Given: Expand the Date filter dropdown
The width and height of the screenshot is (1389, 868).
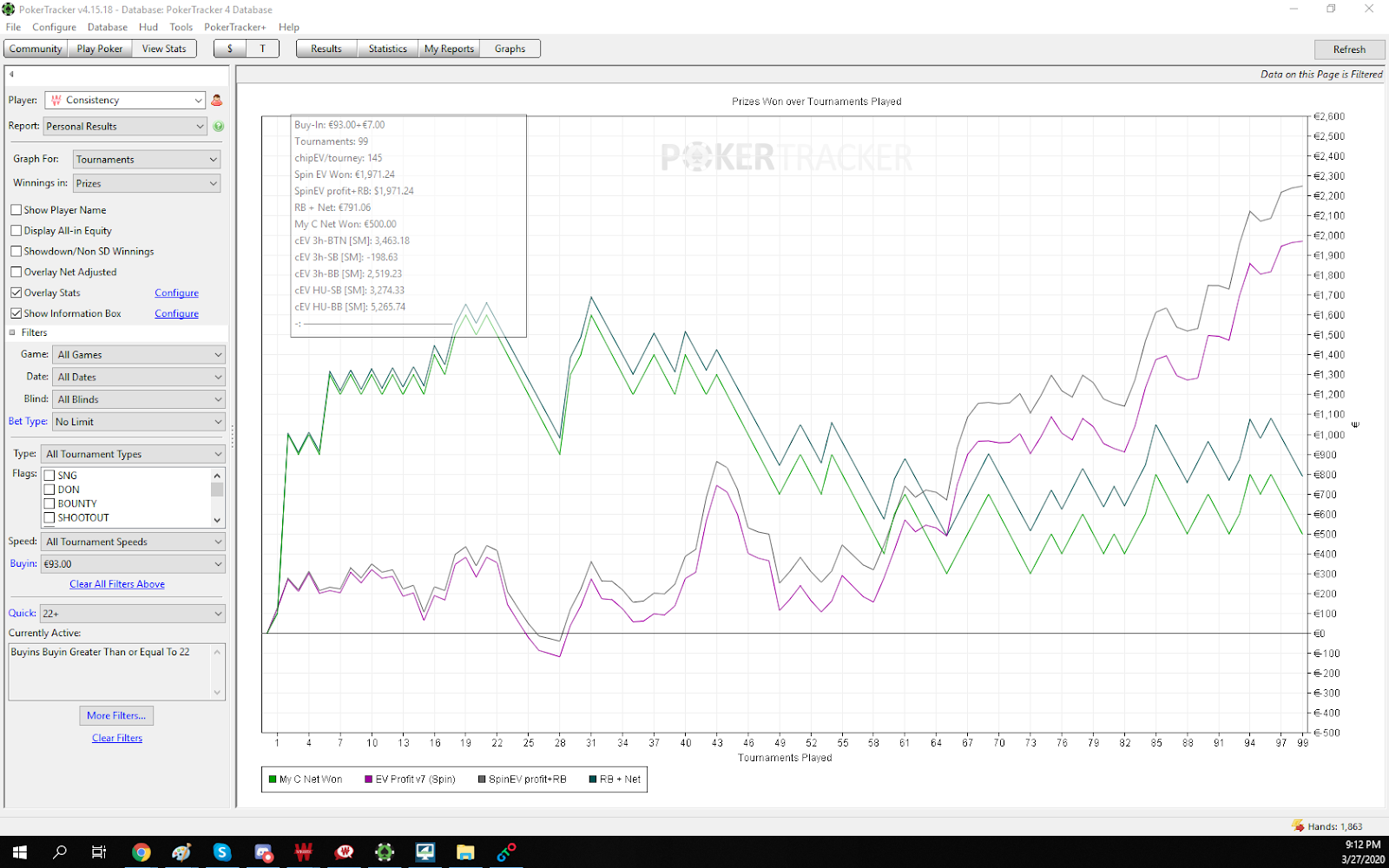Looking at the screenshot, I should (139, 378).
